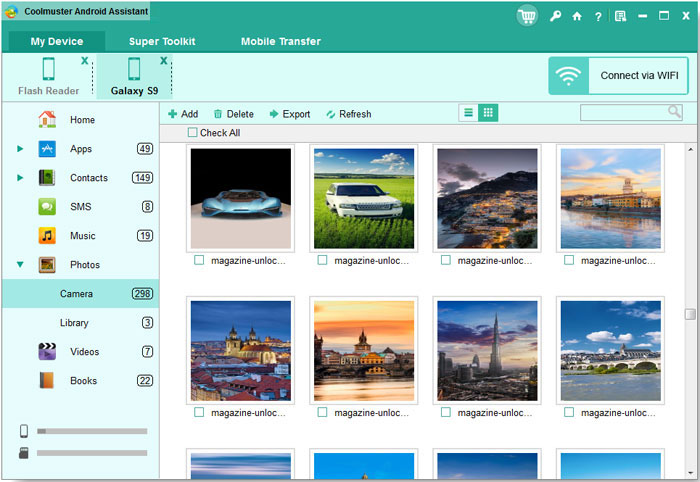Collapse the Photos tree node
The image size is (700, 482).
[x=20, y=265]
